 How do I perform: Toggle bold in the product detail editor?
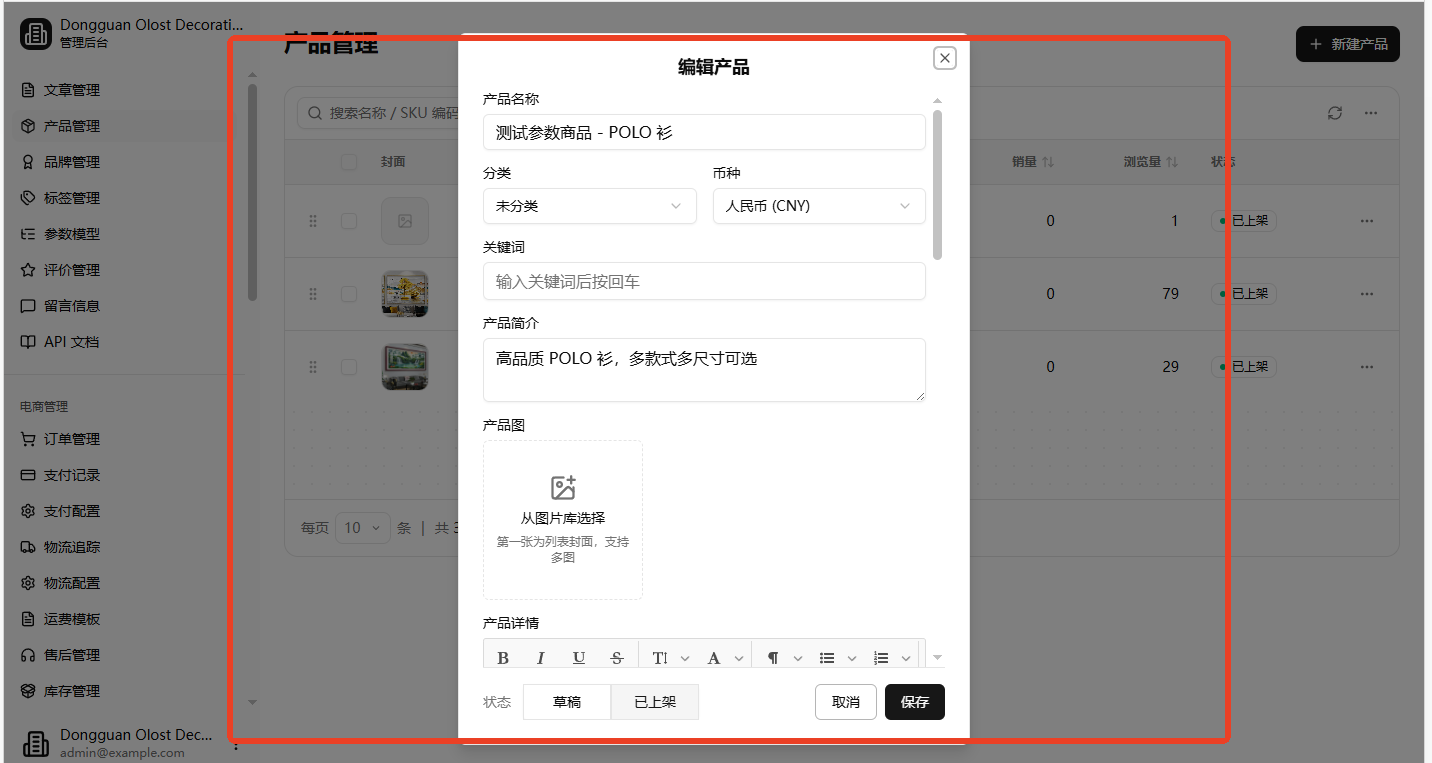click(503, 657)
